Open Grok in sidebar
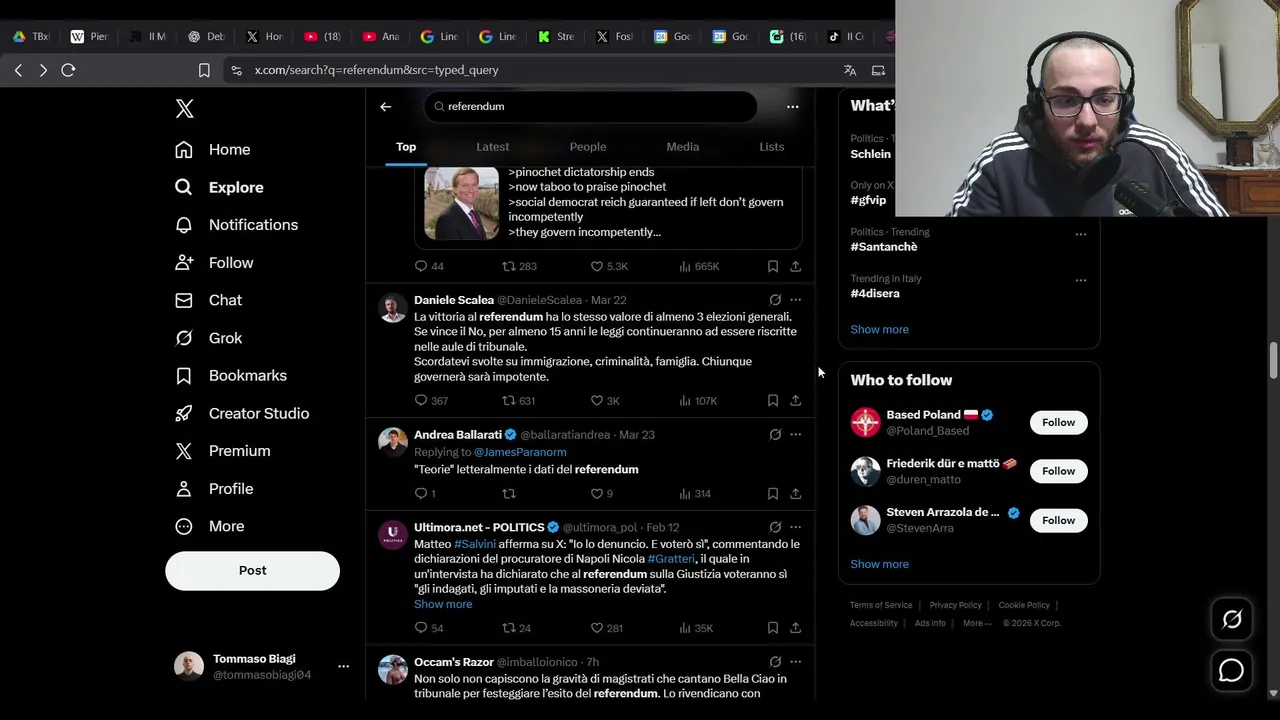The height and width of the screenshot is (720, 1280). pos(209,338)
